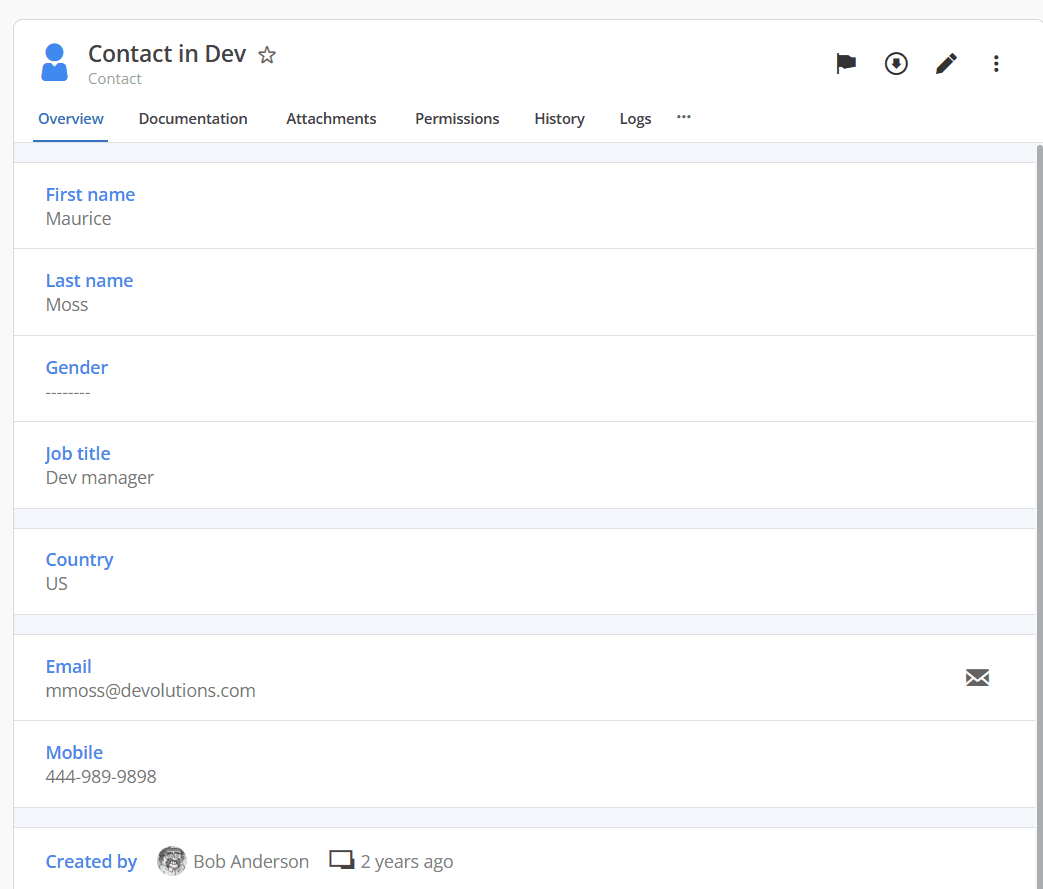The height and width of the screenshot is (889, 1043).
Task: Switch to the Documentation tab
Action: 193,119
